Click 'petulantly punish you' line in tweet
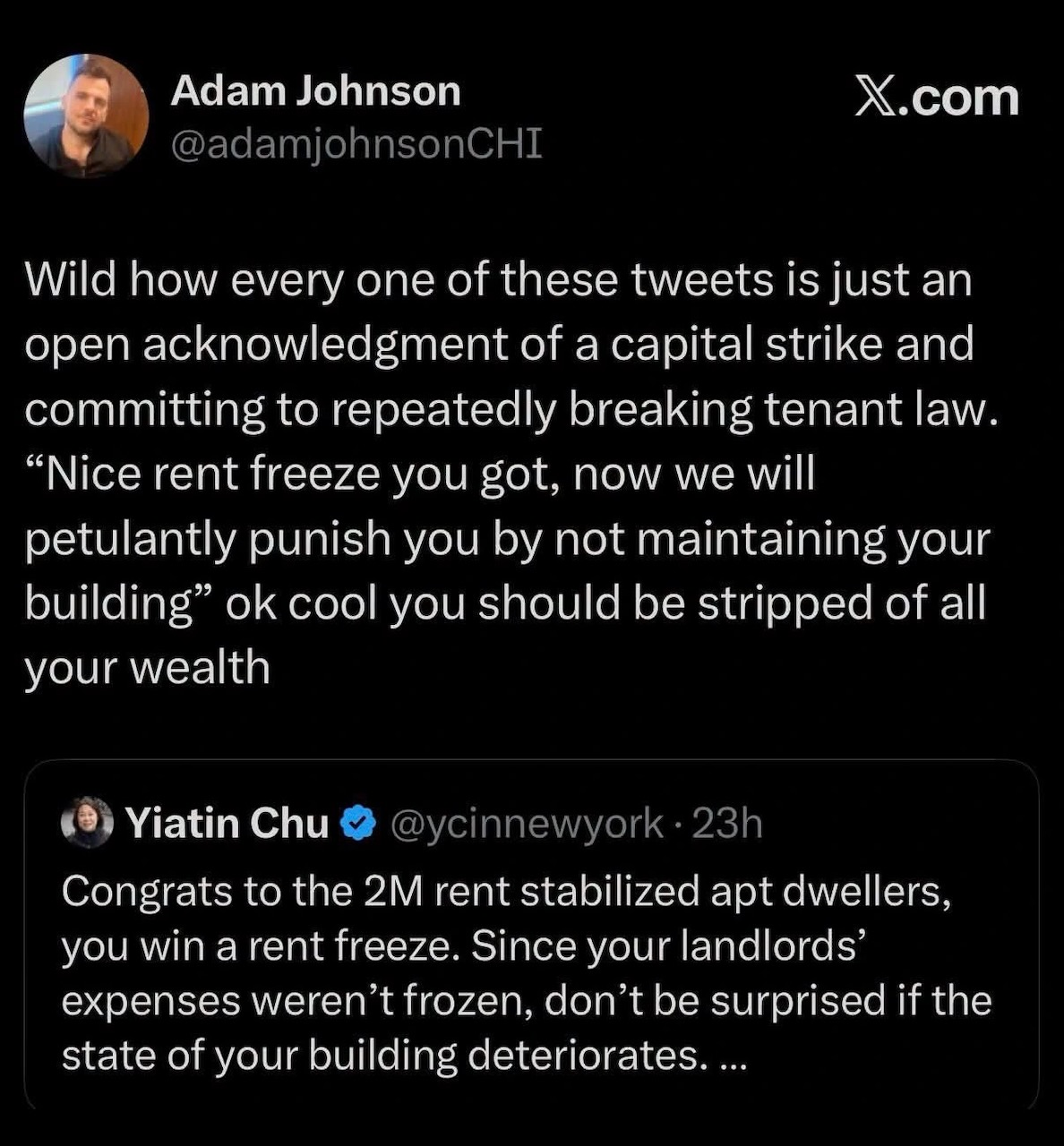This screenshot has height=1146, width=1064. [x=507, y=539]
